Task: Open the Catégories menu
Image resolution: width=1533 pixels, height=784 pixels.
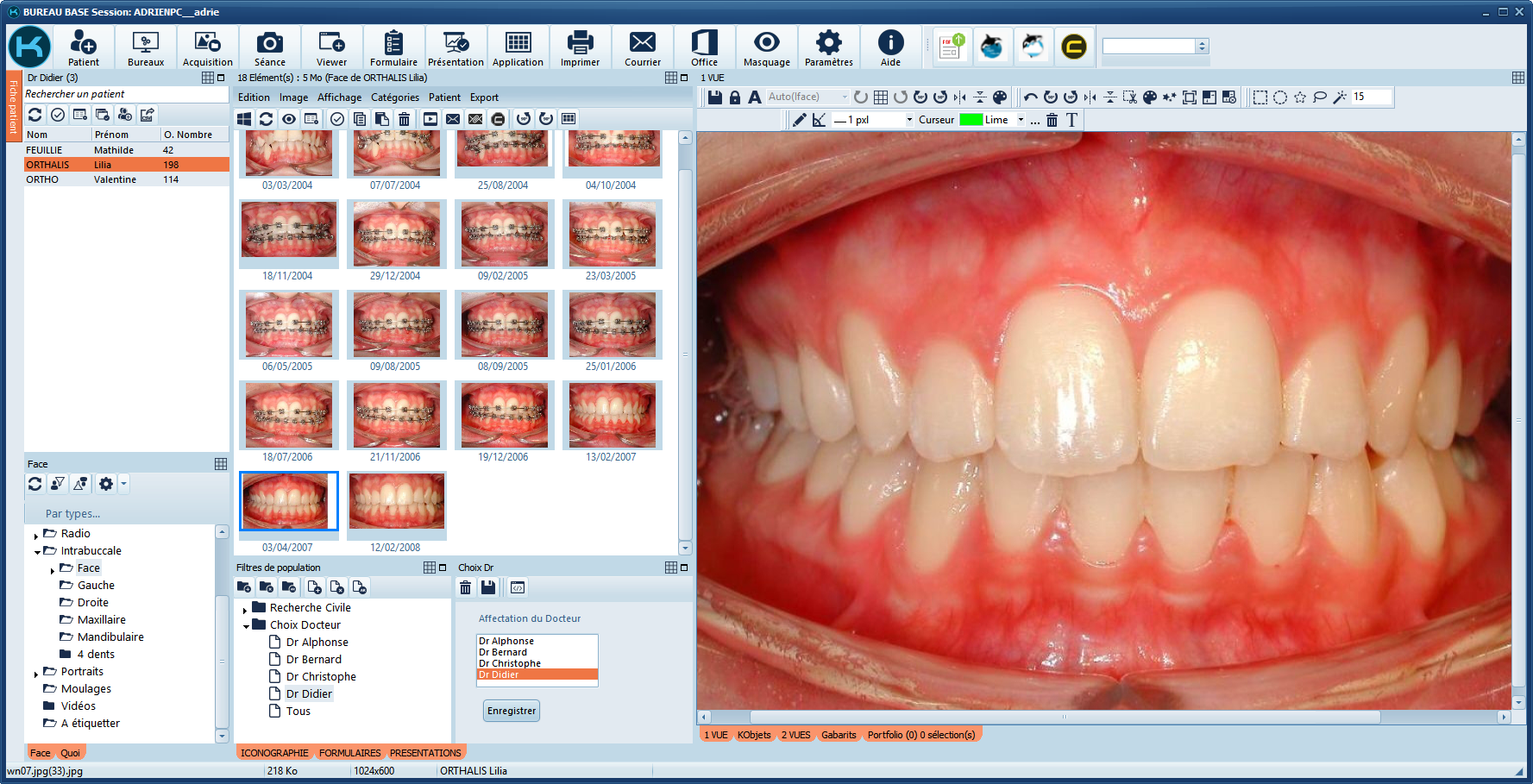Action: (394, 97)
